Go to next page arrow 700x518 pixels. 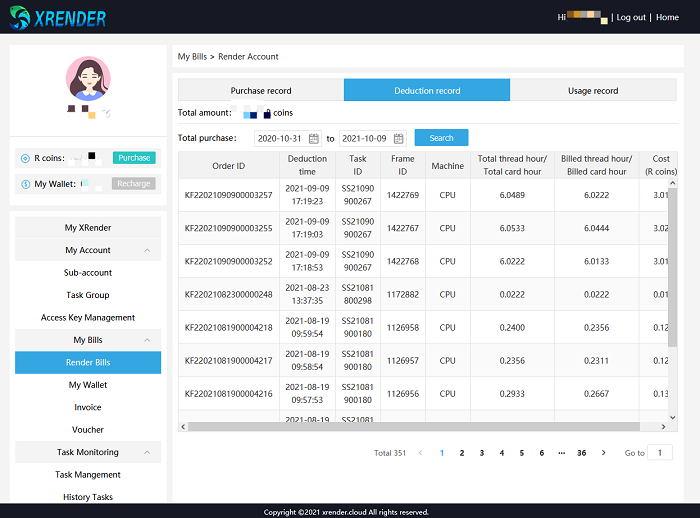pyautogui.click(x=603, y=453)
